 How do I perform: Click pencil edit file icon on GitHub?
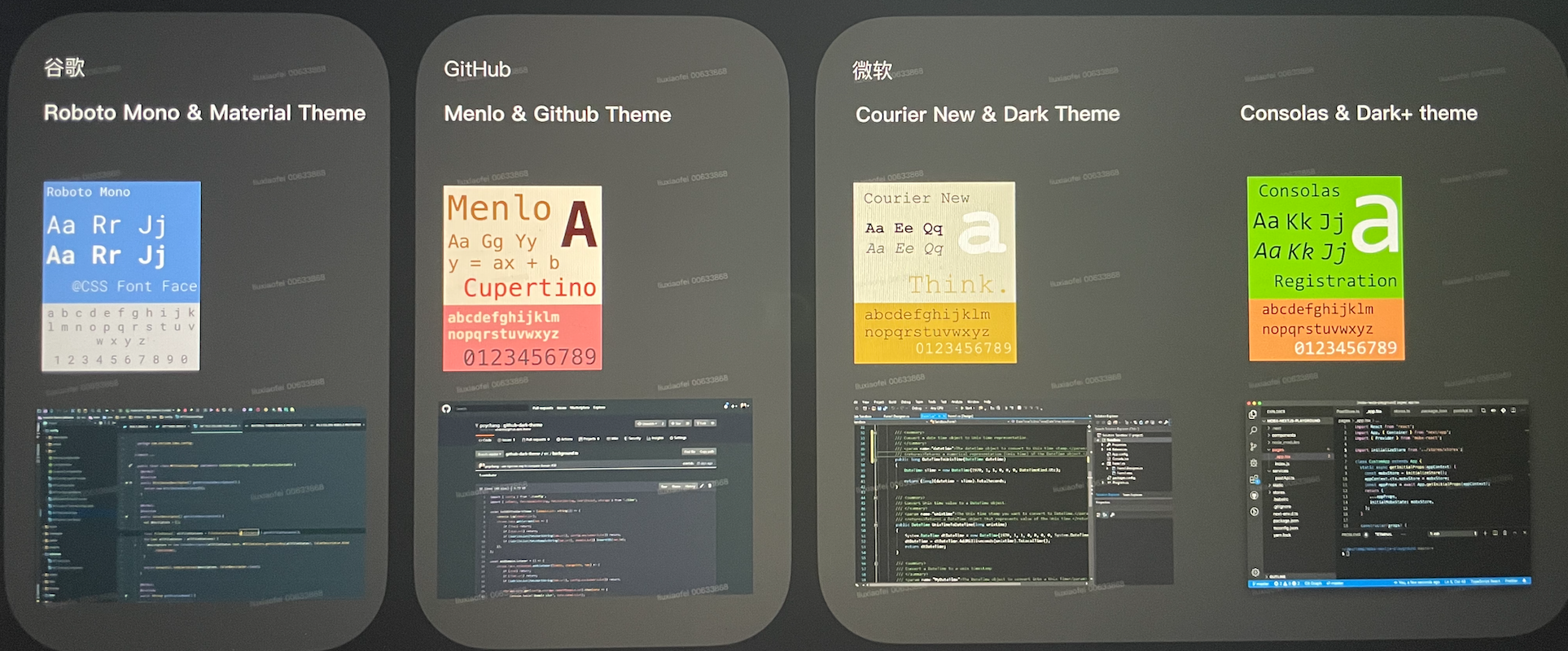pyautogui.click(x=702, y=486)
